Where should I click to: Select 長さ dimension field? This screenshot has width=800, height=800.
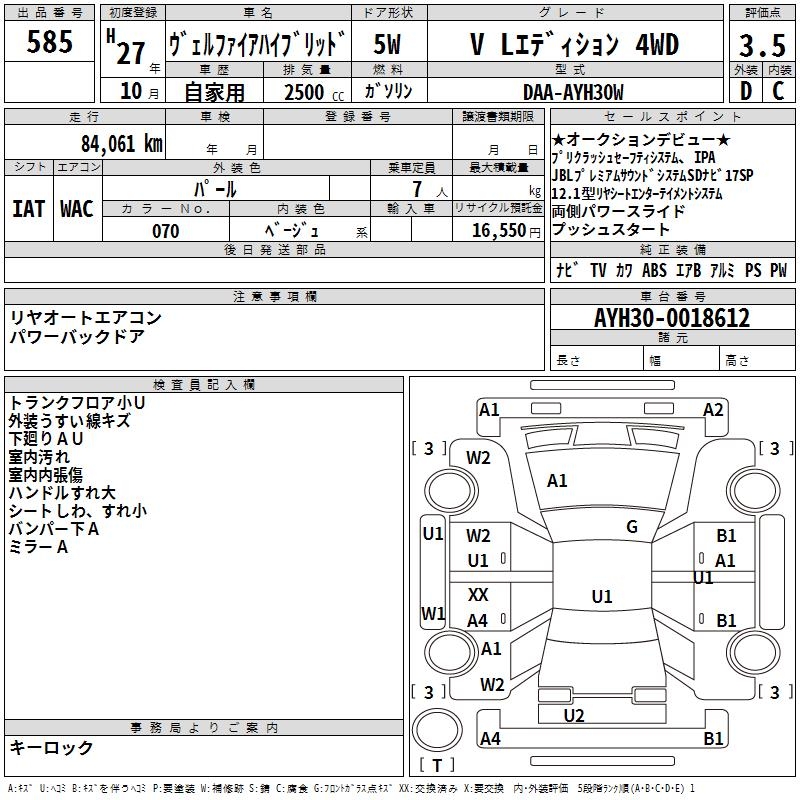[596, 359]
